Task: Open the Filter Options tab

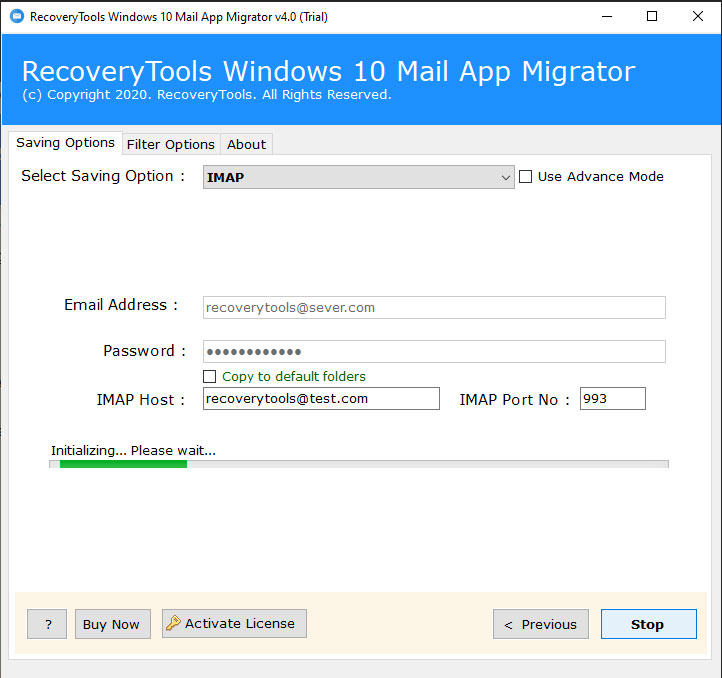Action: pyautogui.click(x=171, y=145)
